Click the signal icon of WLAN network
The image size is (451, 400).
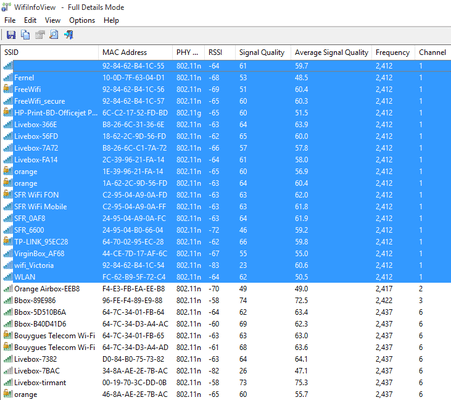pos(8,277)
